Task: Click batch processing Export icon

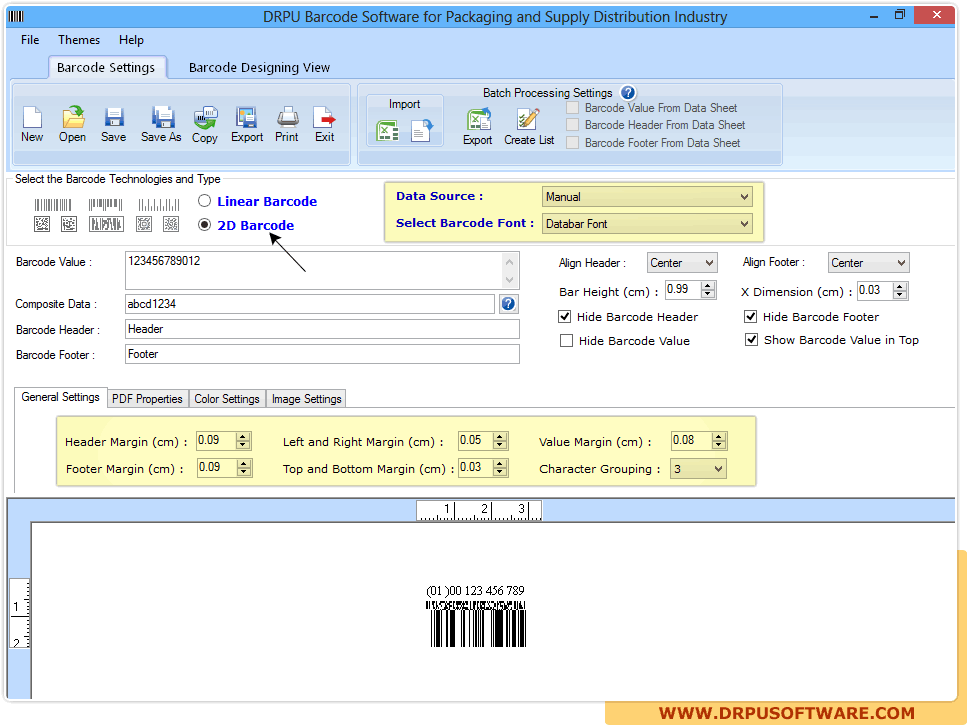Action: coord(479,119)
